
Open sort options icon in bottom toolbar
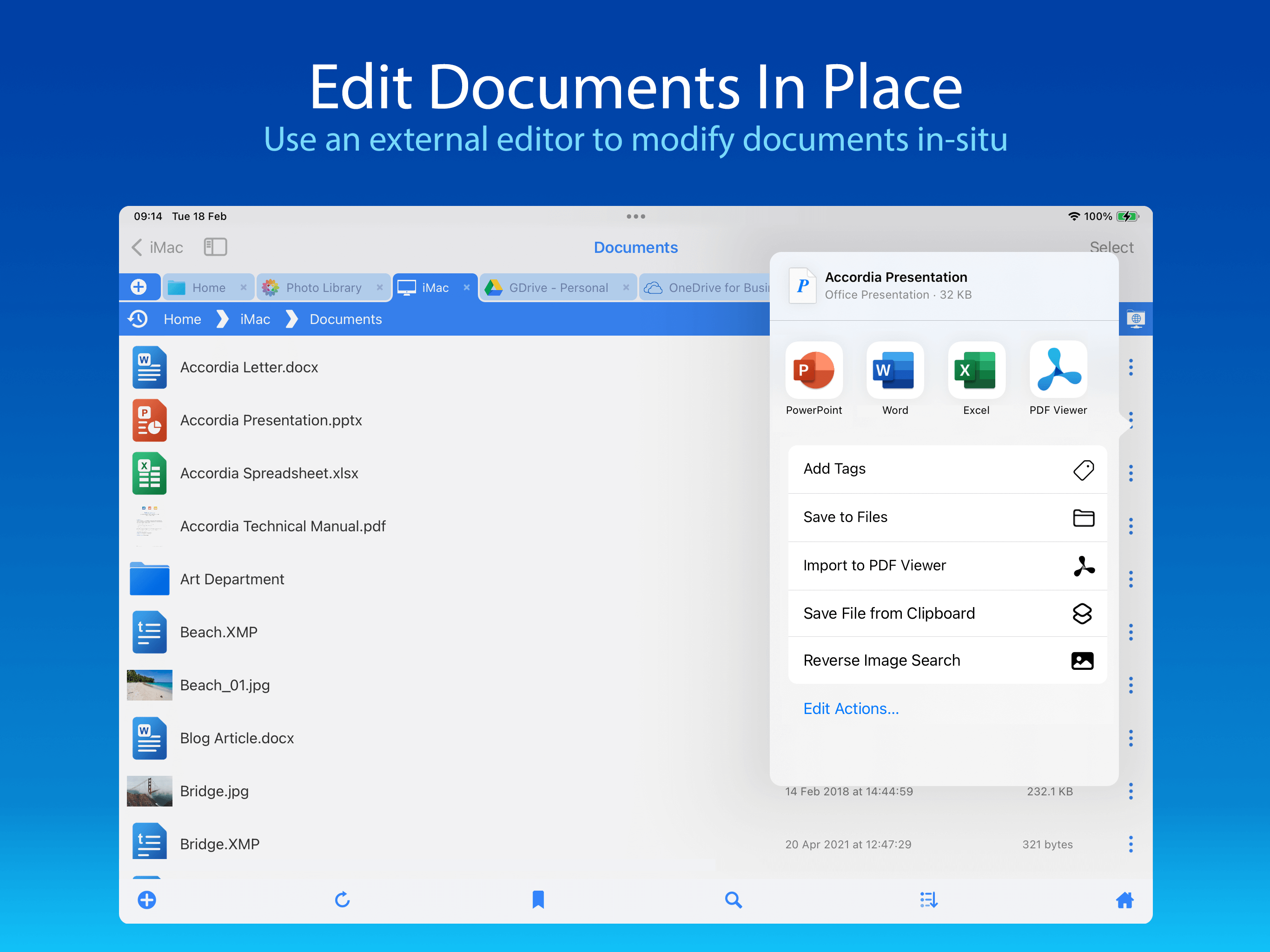(928, 899)
